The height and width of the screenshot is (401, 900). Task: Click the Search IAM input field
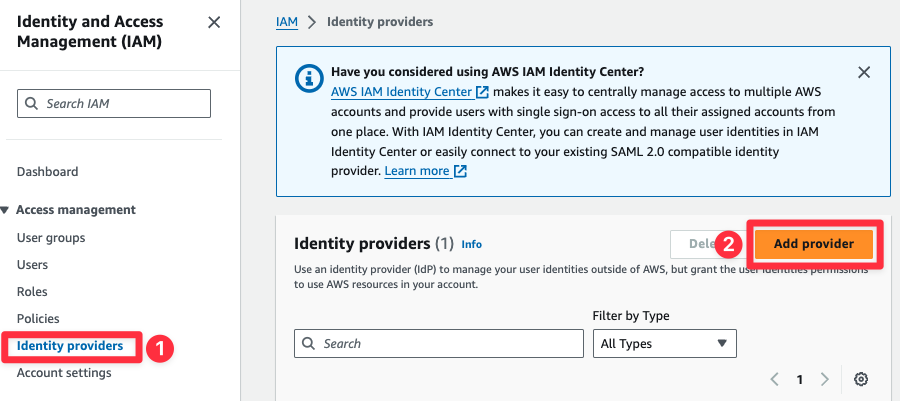[114, 104]
